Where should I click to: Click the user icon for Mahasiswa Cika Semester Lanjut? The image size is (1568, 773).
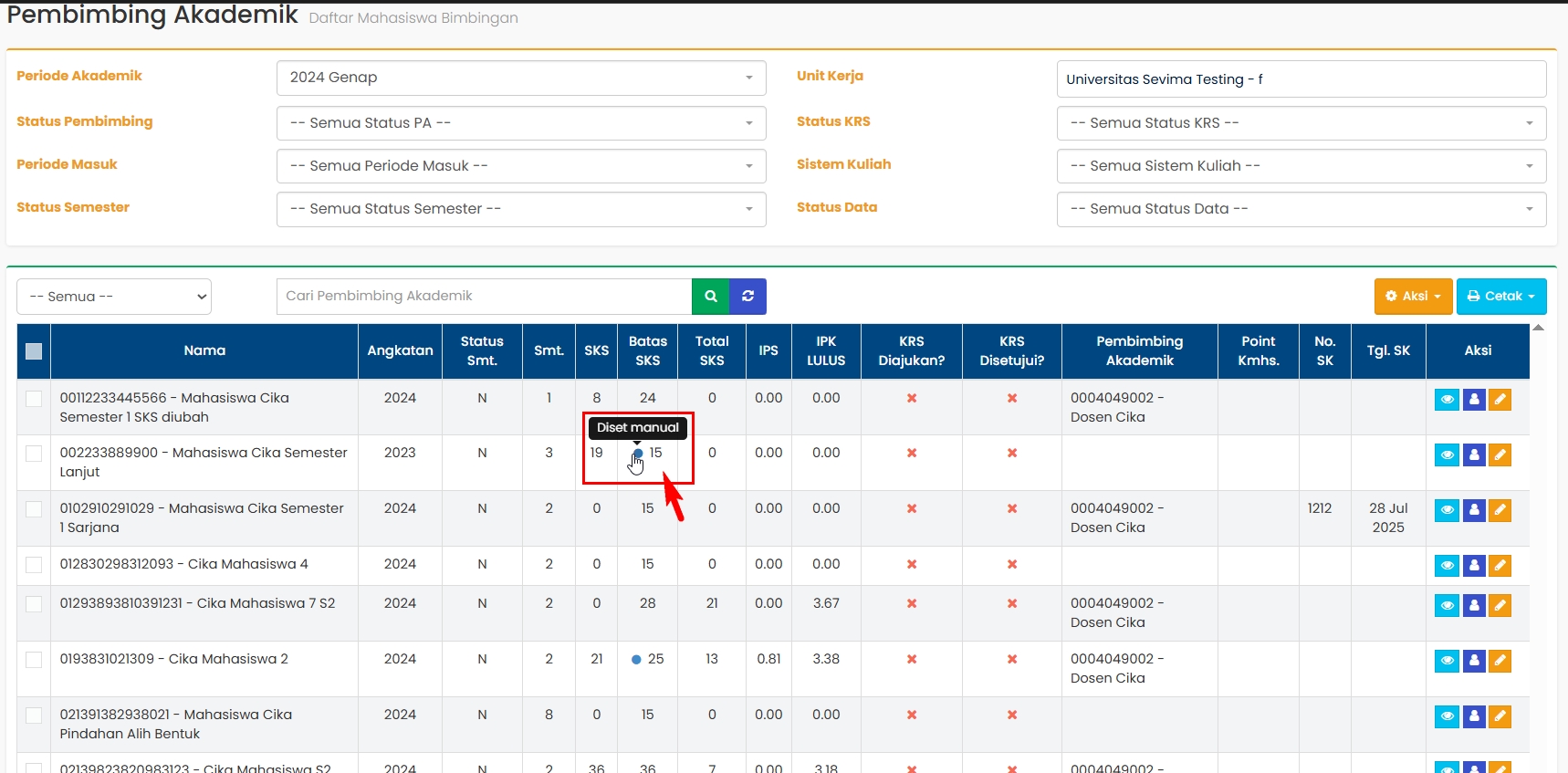1474,454
